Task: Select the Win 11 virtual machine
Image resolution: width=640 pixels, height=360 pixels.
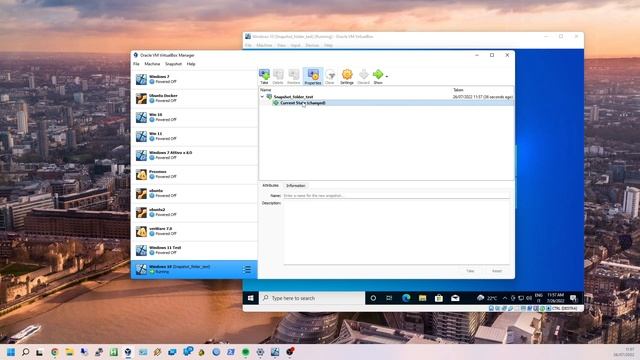Action: [194, 136]
